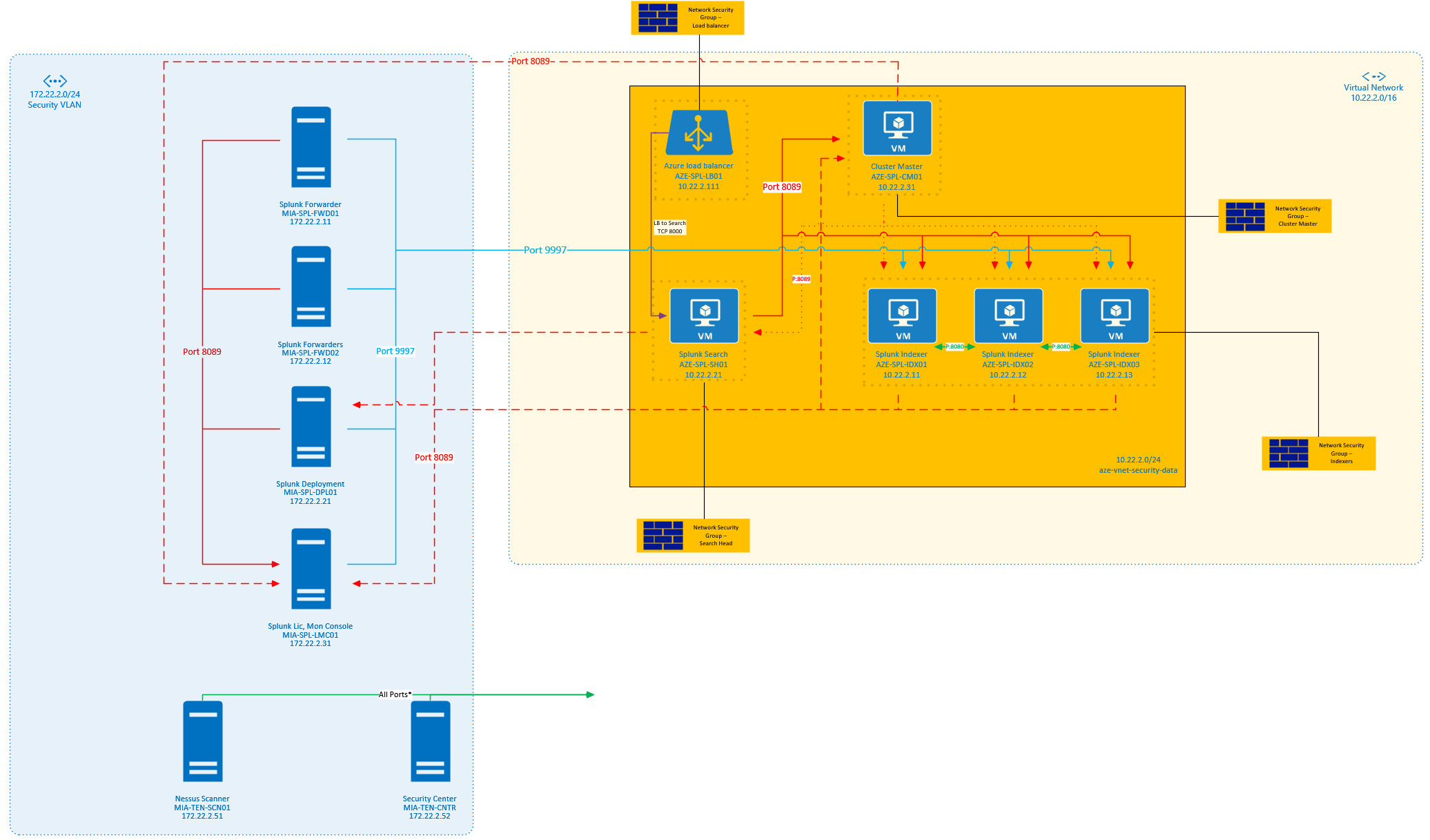Select the Indexers NSG firewall icon
The image size is (1430, 840).
[1289, 453]
